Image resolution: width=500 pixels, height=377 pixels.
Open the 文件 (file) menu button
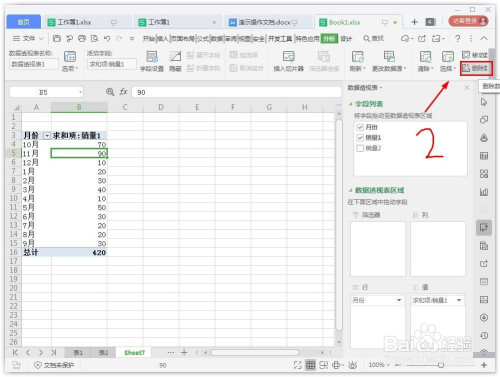tap(28, 39)
